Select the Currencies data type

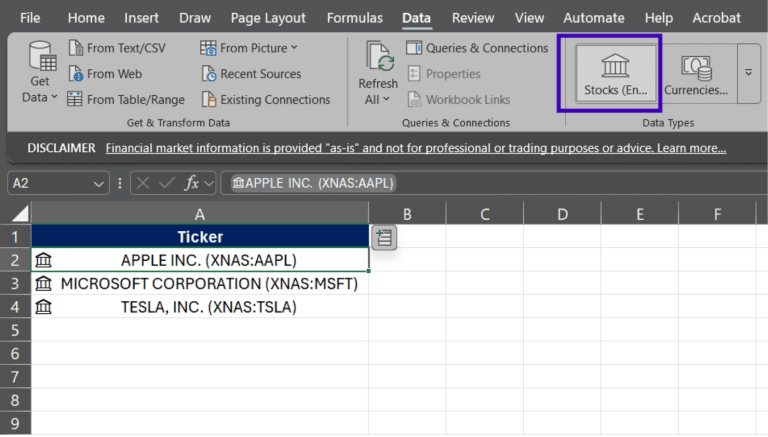pos(696,73)
